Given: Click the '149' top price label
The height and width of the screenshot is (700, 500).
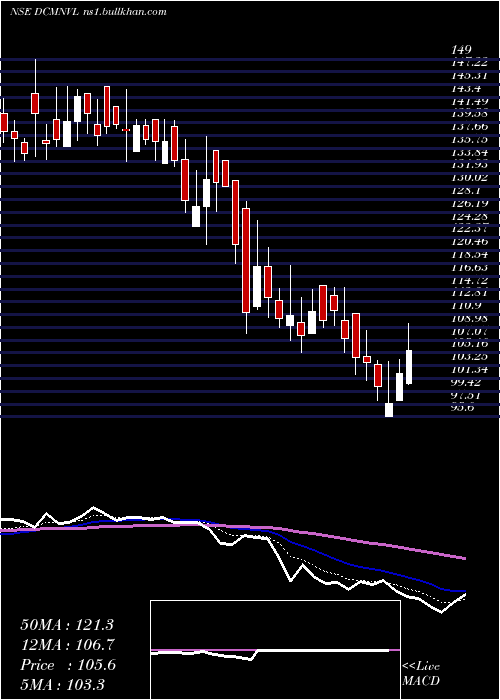Looking at the screenshot, I should 463,50.
